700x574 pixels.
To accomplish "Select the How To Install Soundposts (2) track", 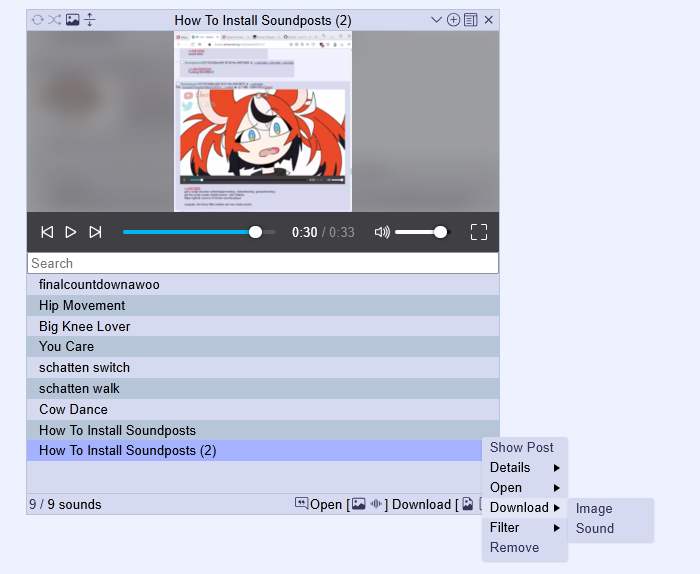I will [254, 450].
